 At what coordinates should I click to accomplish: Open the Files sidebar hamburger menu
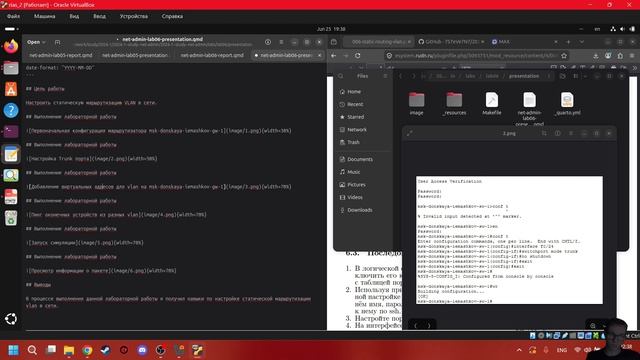385,76
